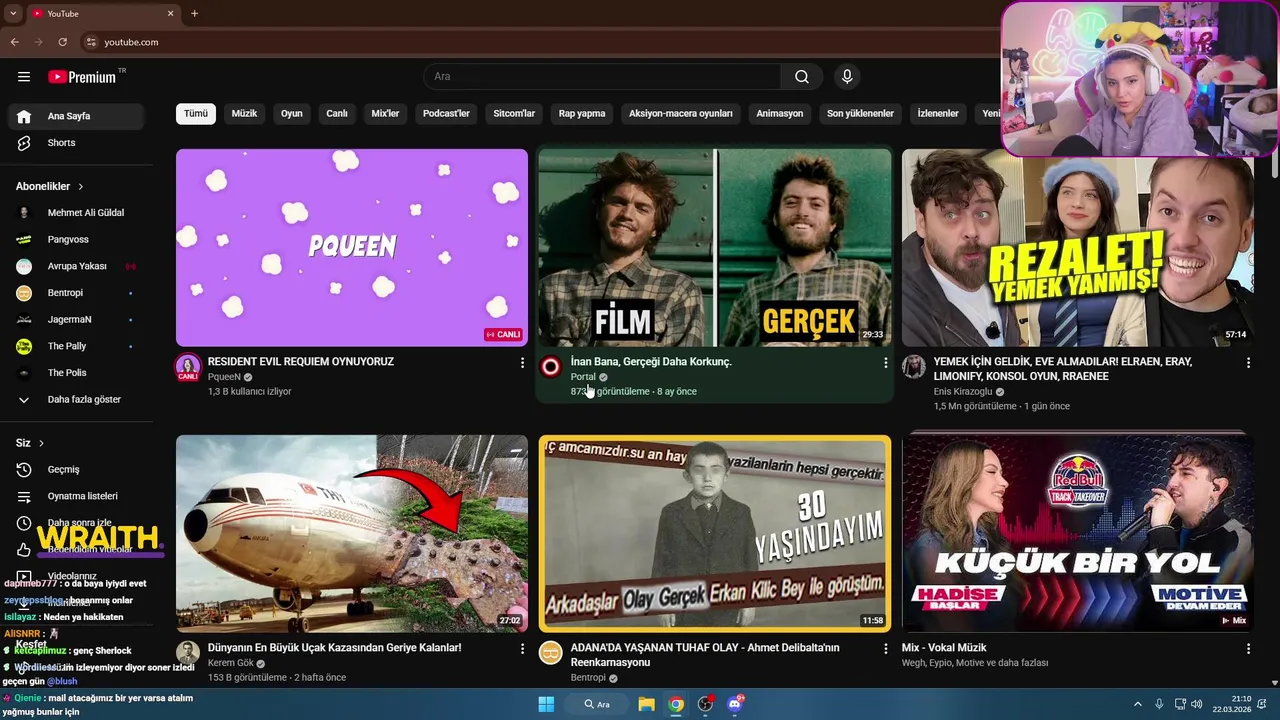Close the YouTube browser tab
Image resolution: width=1280 pixels, height=720 pixels.
[x=170, y=13]
